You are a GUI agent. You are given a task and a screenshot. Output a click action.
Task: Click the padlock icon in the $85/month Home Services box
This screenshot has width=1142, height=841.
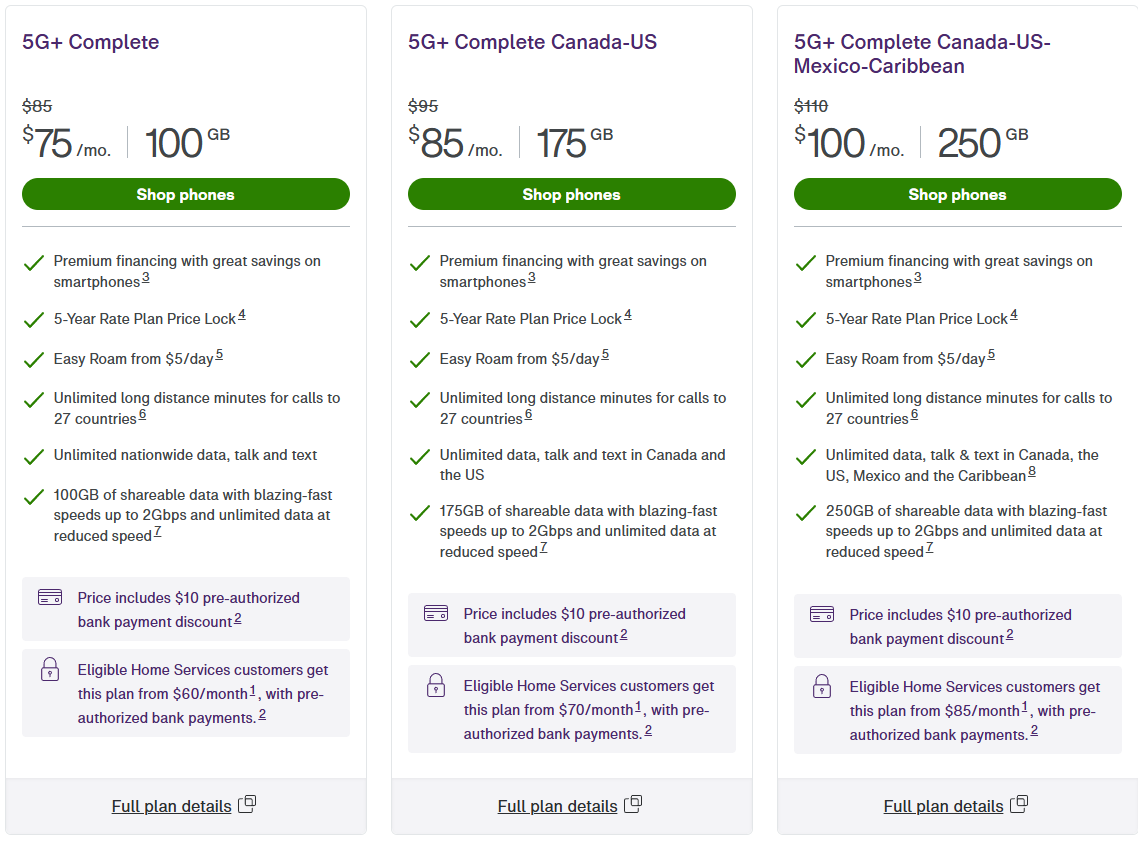click(822, 685)
